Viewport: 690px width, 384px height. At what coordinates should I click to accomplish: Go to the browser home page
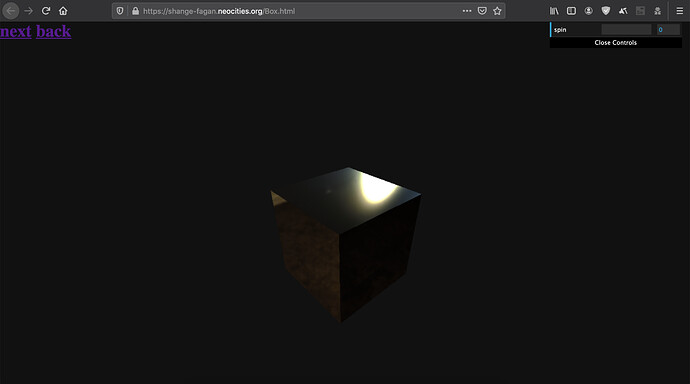click(x=63, y=11)
